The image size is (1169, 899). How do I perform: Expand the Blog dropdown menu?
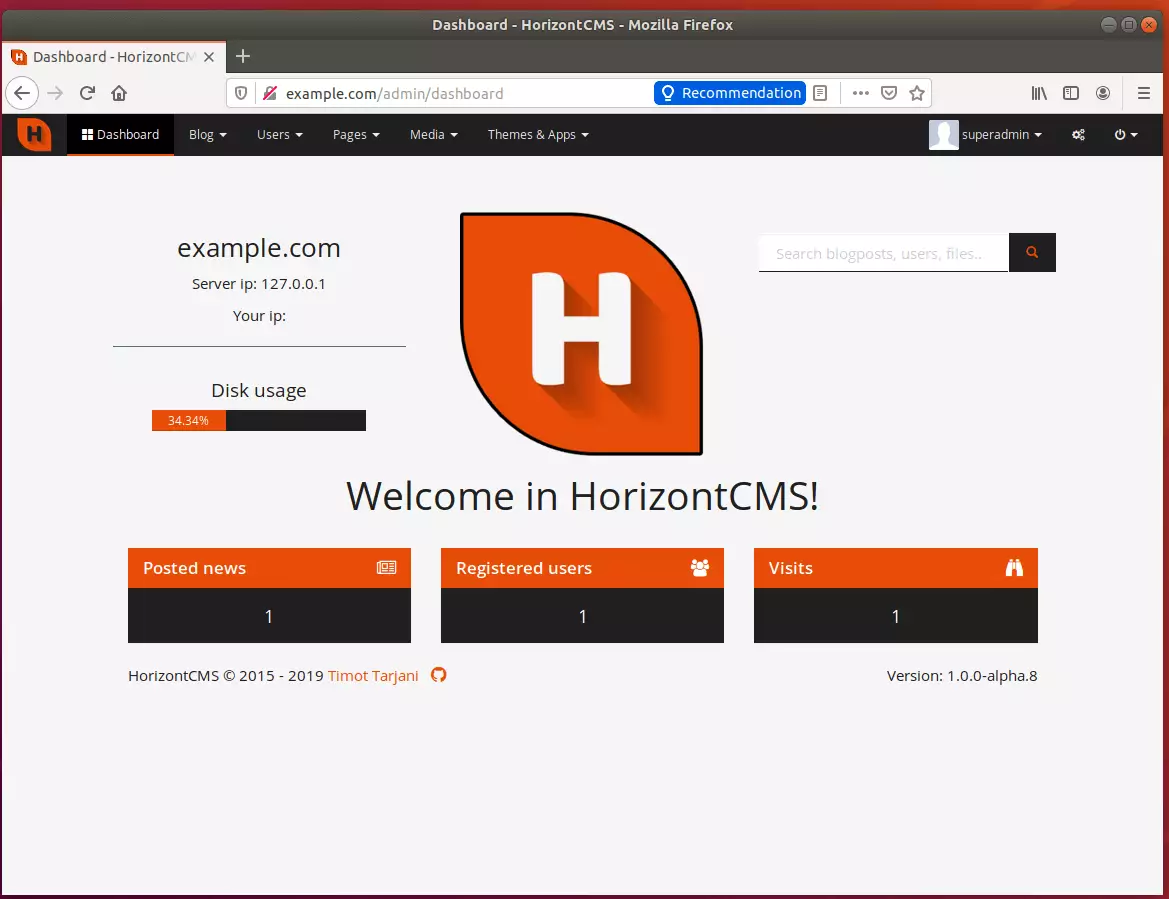207,135
